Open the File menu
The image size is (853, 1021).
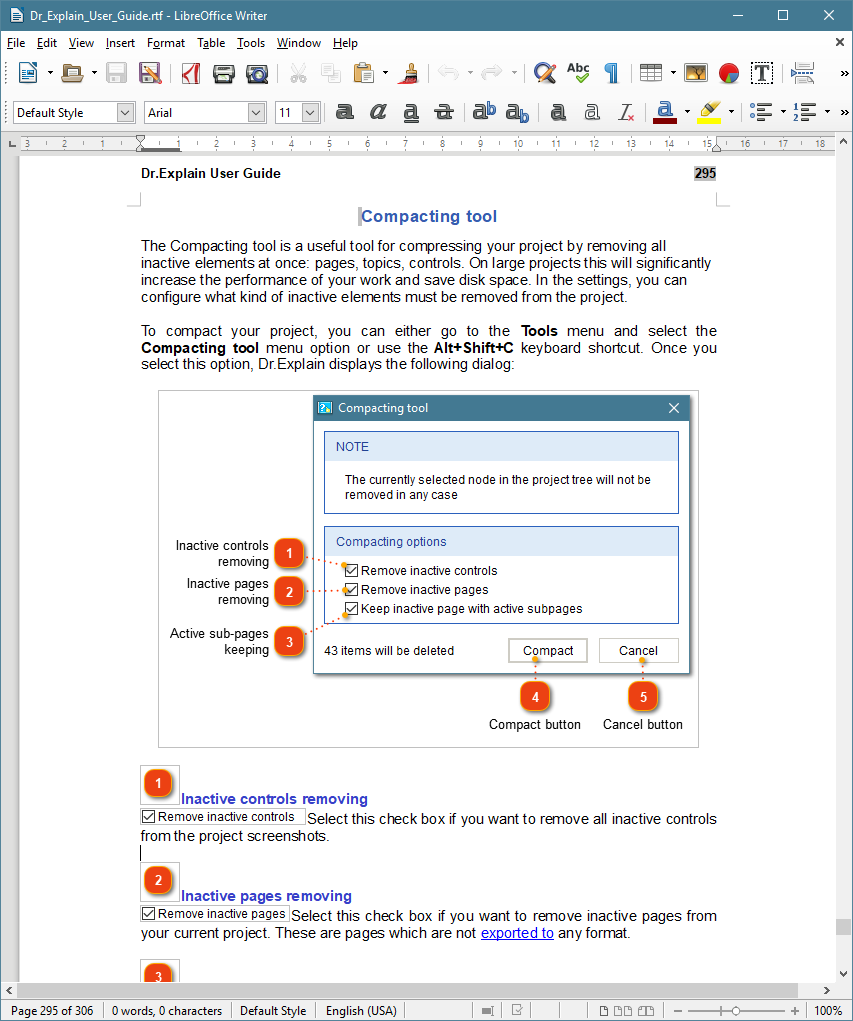coord(16,43)
